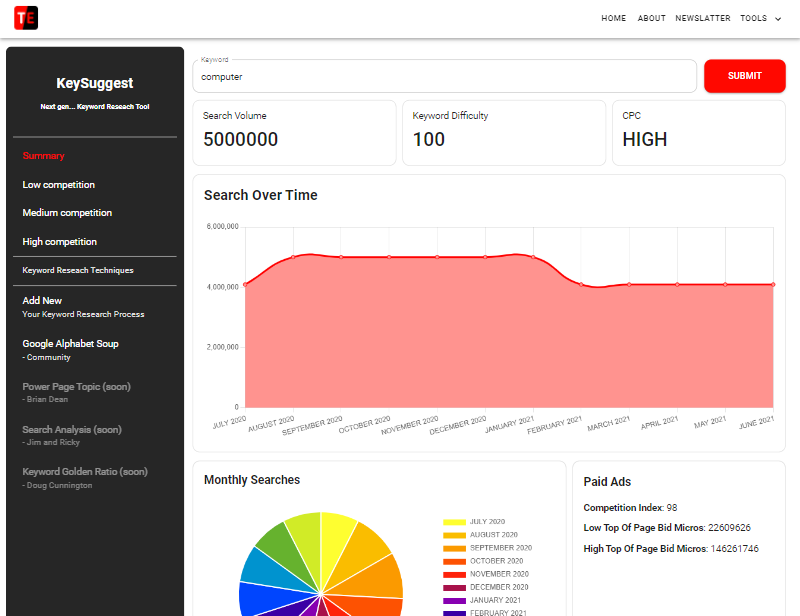Open the NEWSLATTER nav link

(703, 18)
